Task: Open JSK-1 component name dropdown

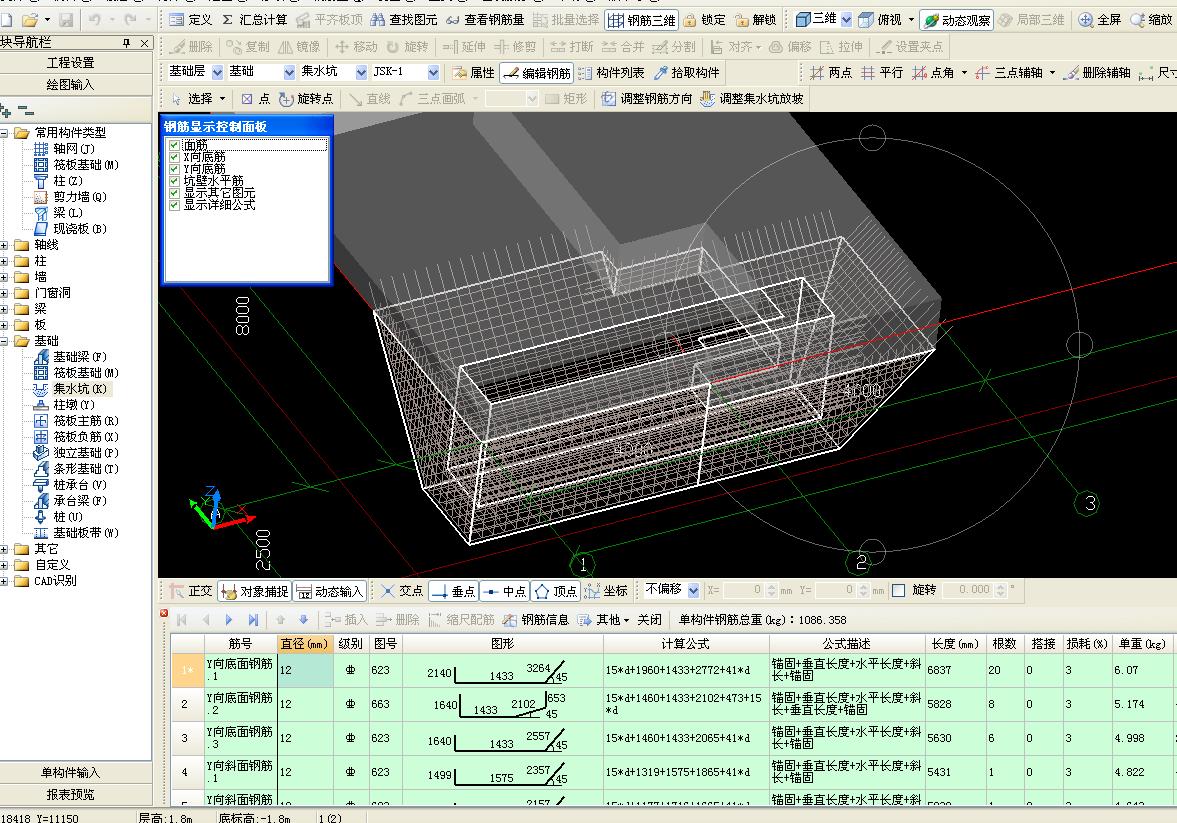Action: (x=433, y=72)
